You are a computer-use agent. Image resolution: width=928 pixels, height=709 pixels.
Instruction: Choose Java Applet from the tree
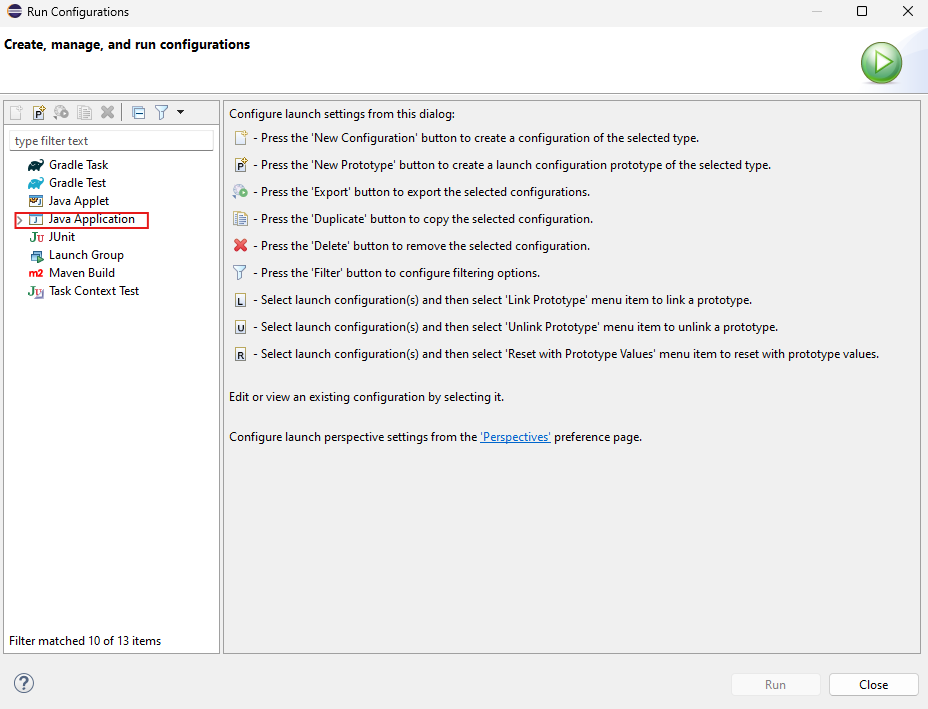[78, 201]
